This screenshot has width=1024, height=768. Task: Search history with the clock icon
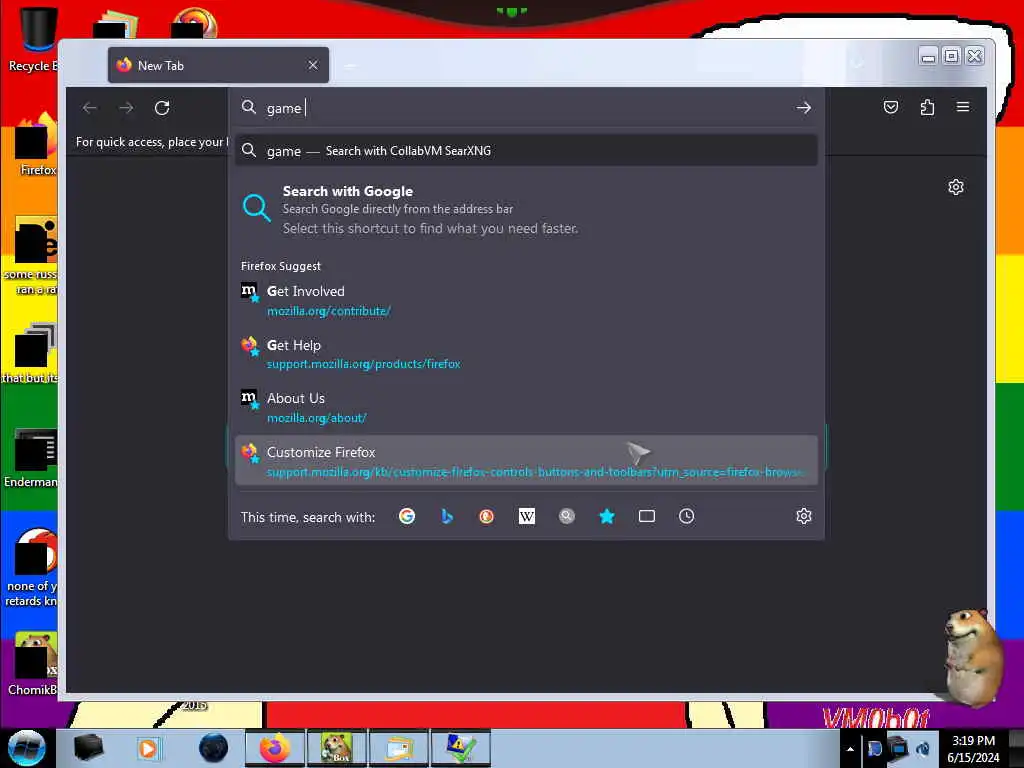686,517
